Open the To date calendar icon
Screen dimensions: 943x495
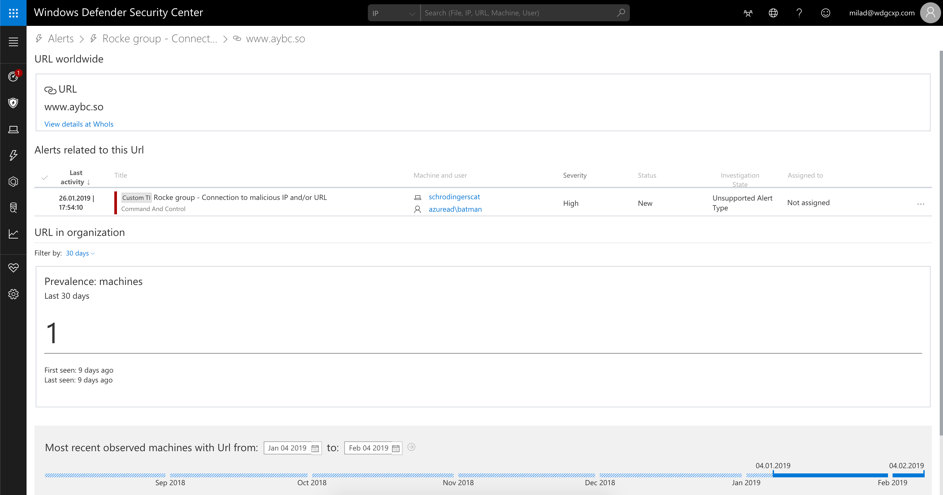point(396,448)
